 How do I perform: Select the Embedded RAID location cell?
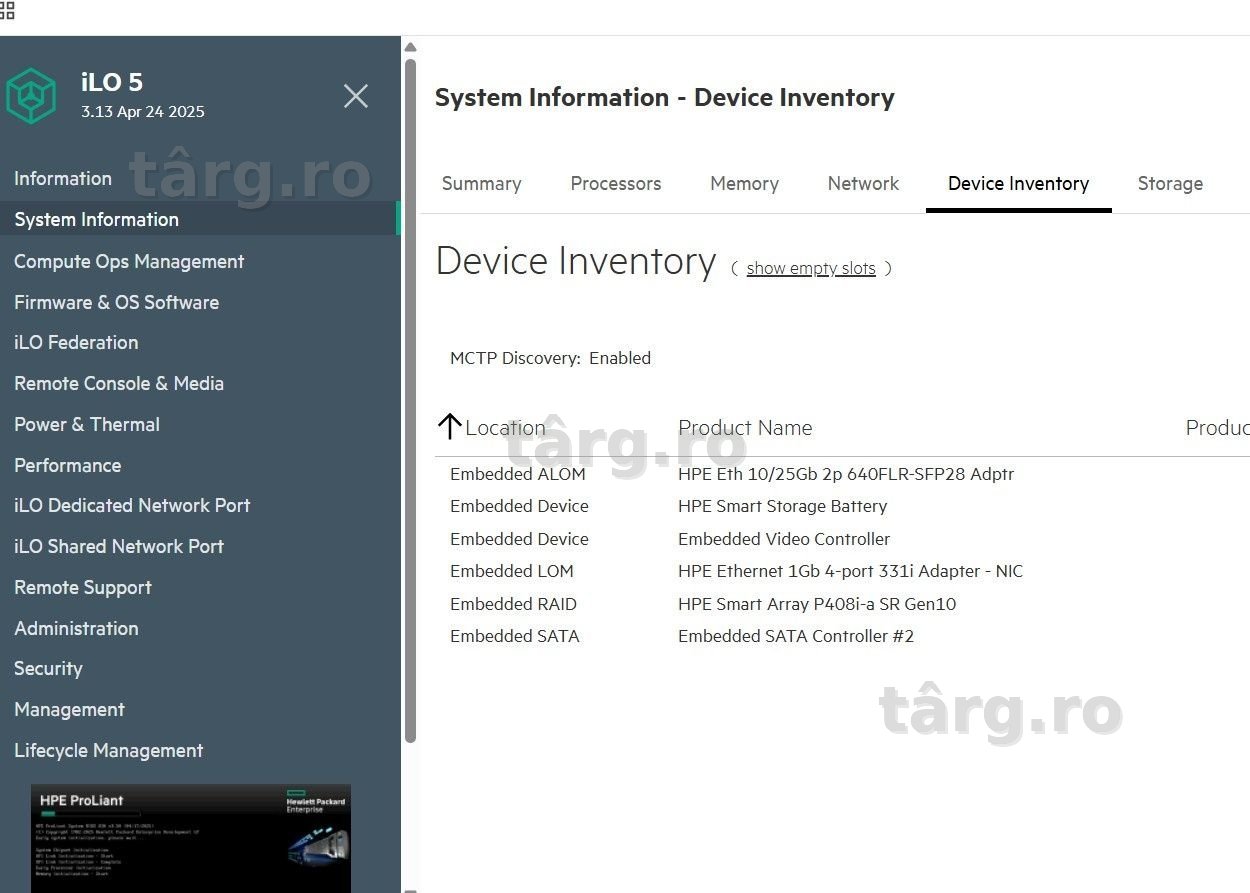(513, 604)
